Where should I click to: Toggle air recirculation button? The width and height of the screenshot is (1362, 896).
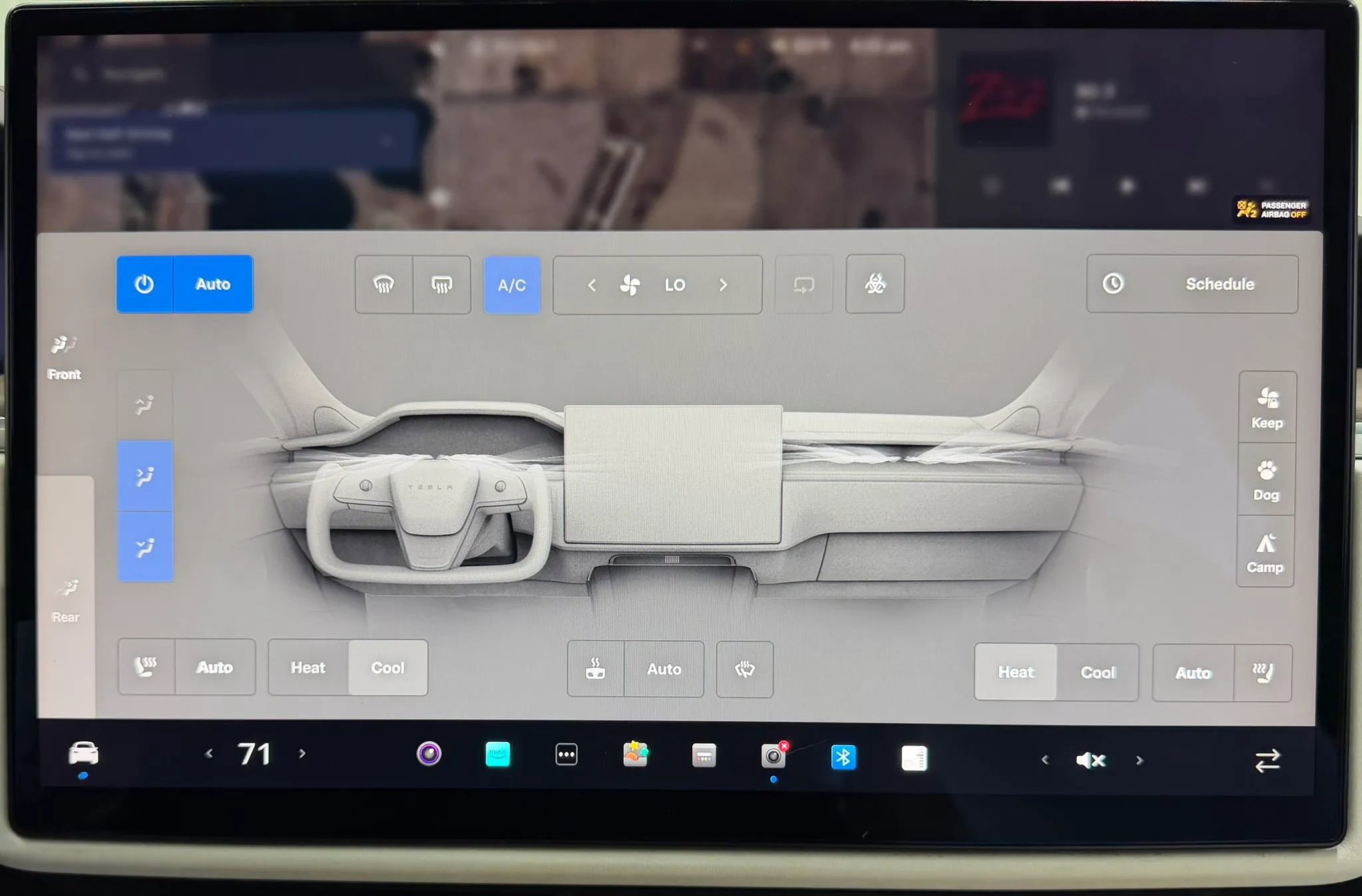tap(804, 285)
